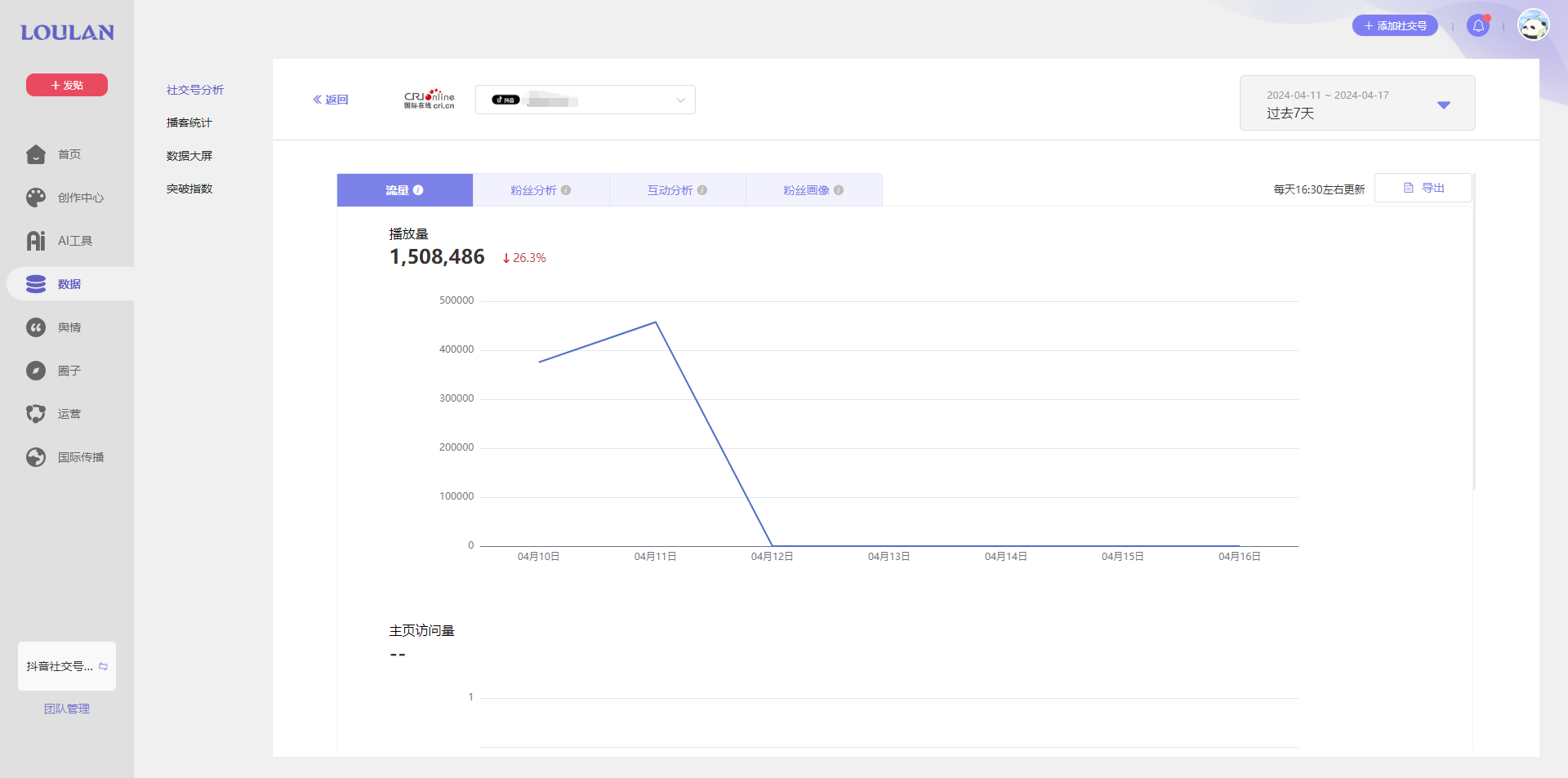Click the CRI online logo
The height and width of the screenshot is (778, 1568).
point(429,100)
